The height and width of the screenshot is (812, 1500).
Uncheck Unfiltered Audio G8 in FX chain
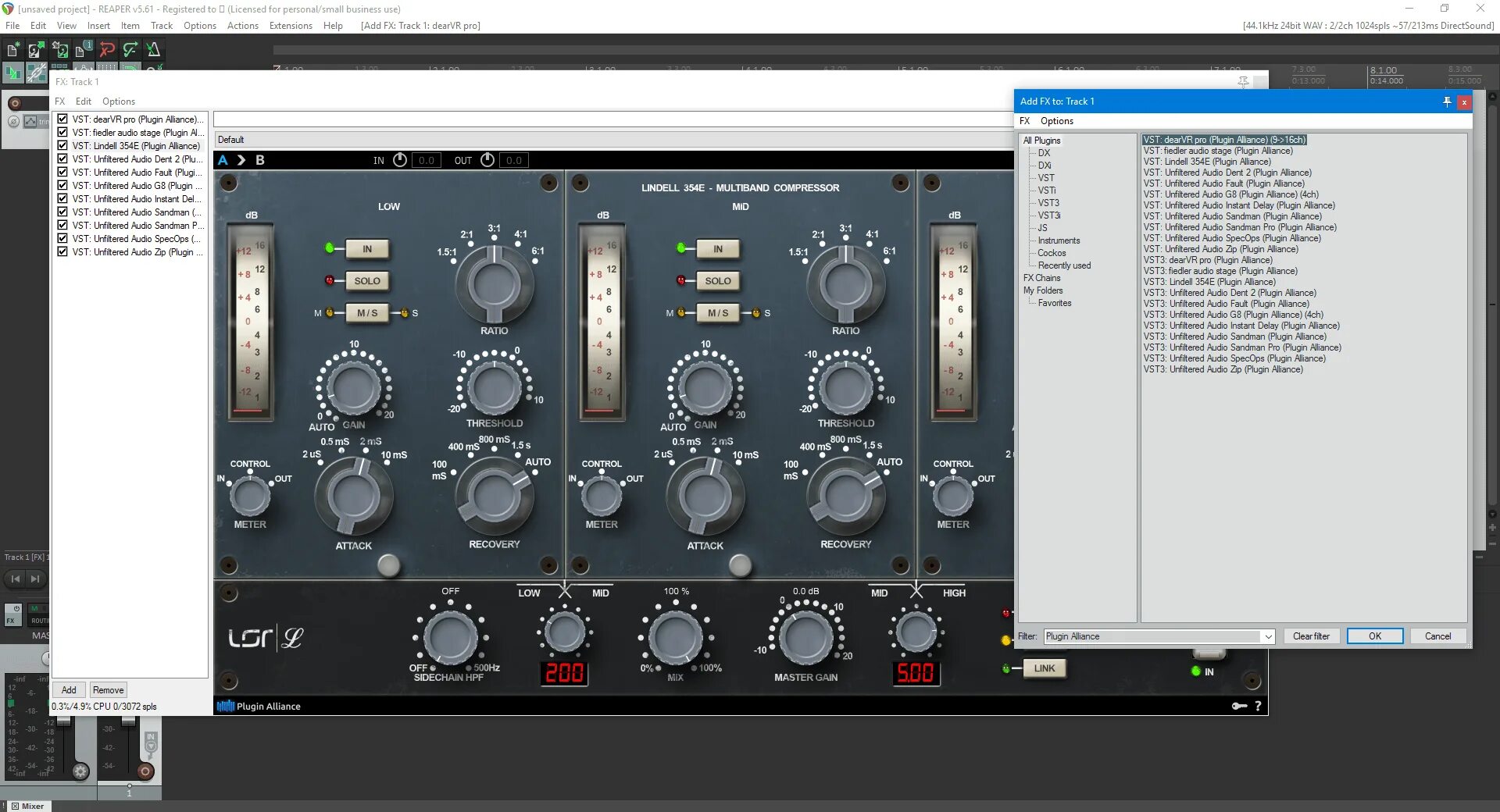(x=62, y=186)
